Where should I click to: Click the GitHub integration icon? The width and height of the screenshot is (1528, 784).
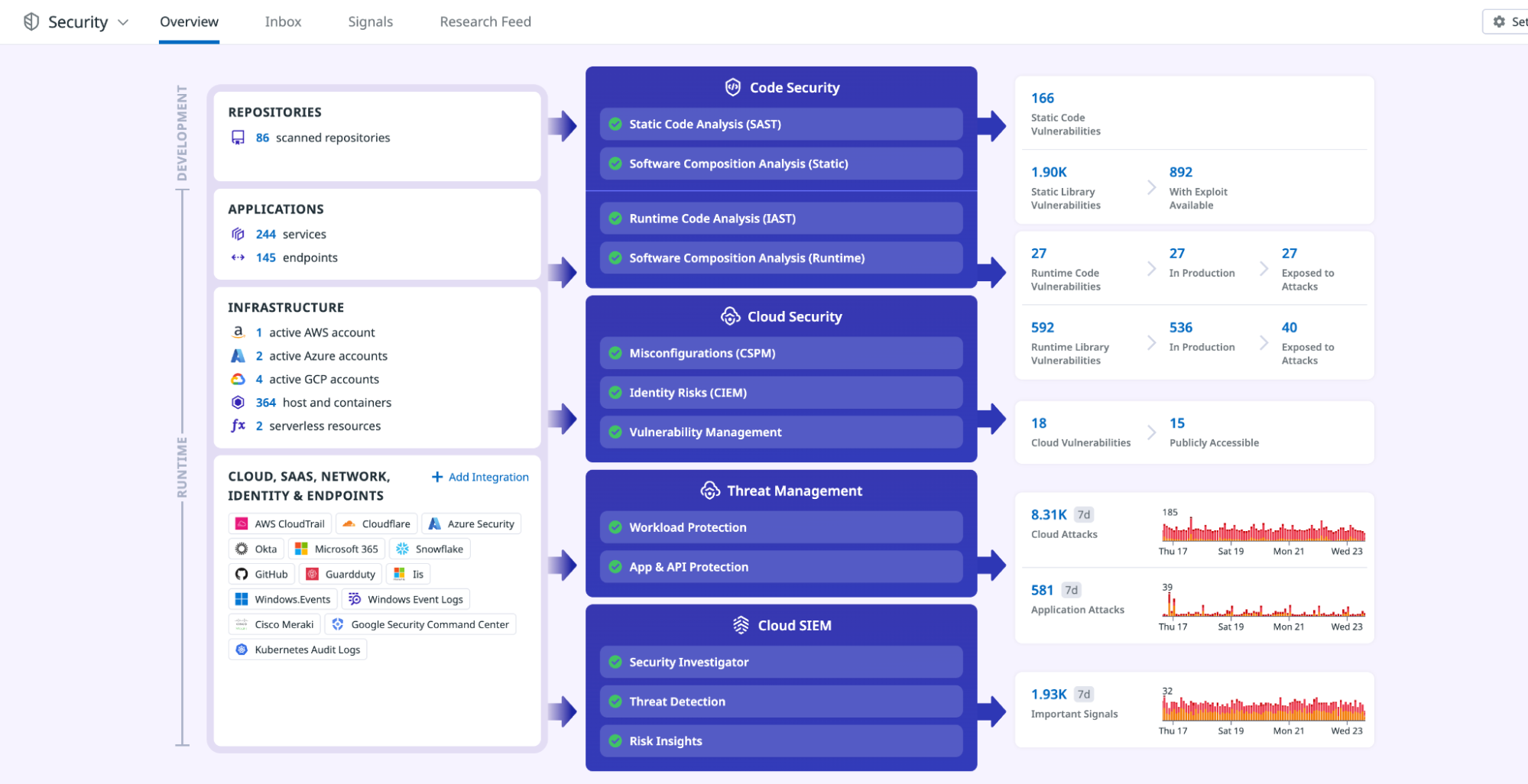click(242, 574)
